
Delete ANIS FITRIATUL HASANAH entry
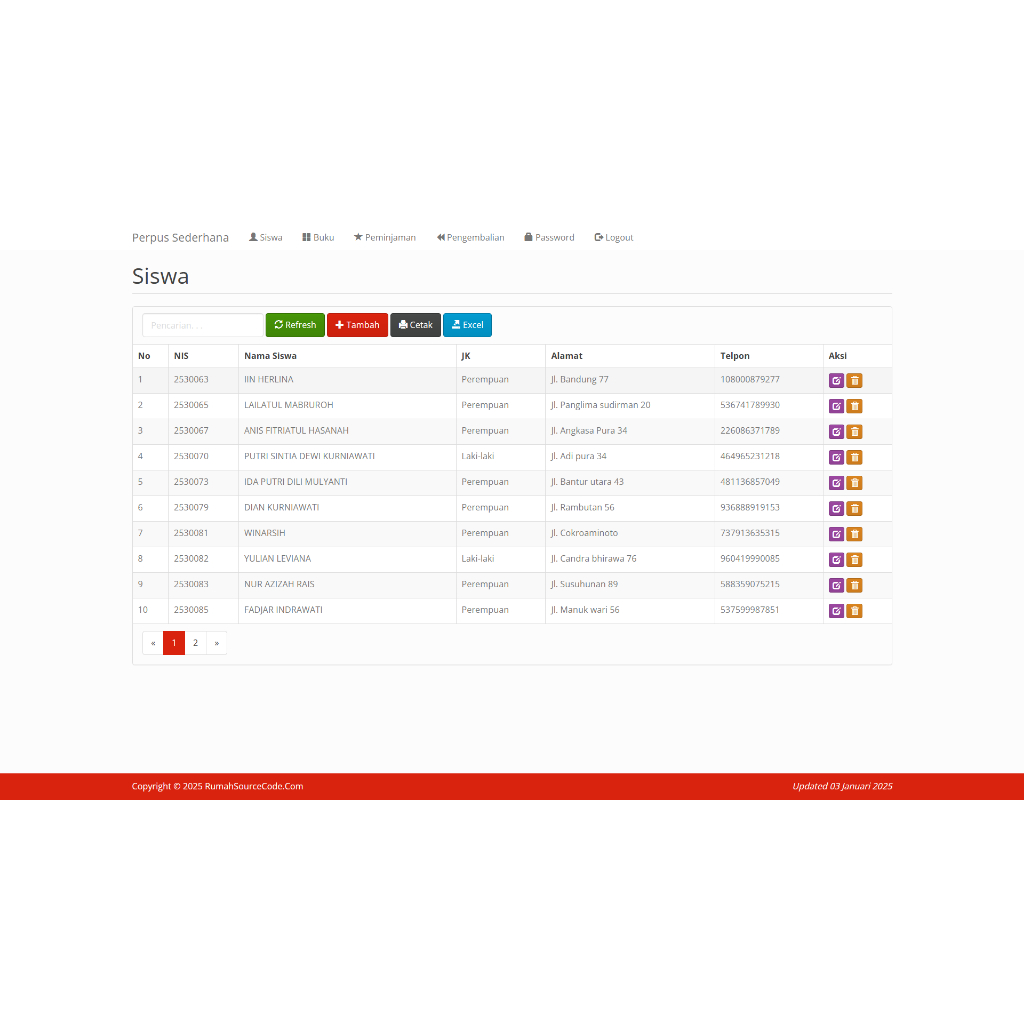pyautogui.click(x=854, y=432)
